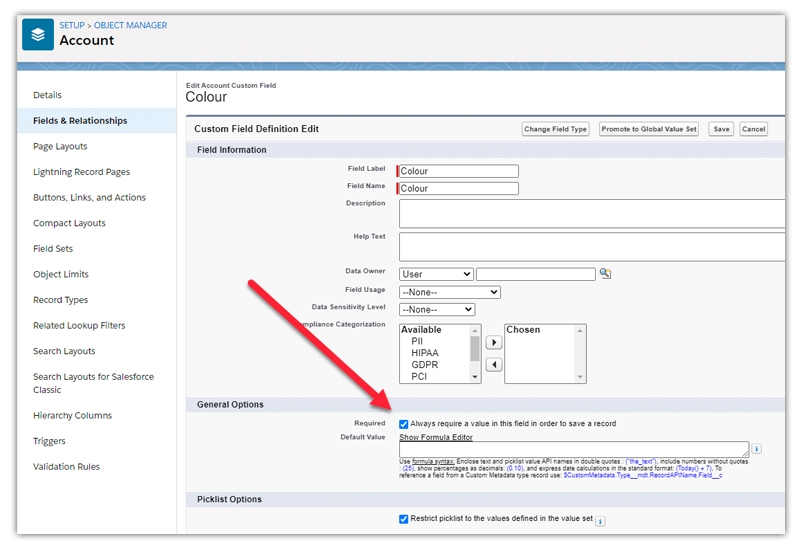This screenshot has height=554, width=800.
Task: Open Page Layouts in the sidebar
Action: click(x=60, y=146)
